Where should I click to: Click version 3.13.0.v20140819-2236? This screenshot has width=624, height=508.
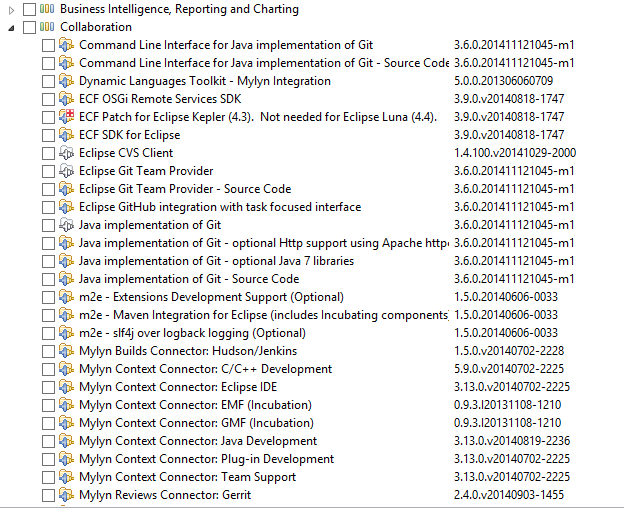point(512,441)
